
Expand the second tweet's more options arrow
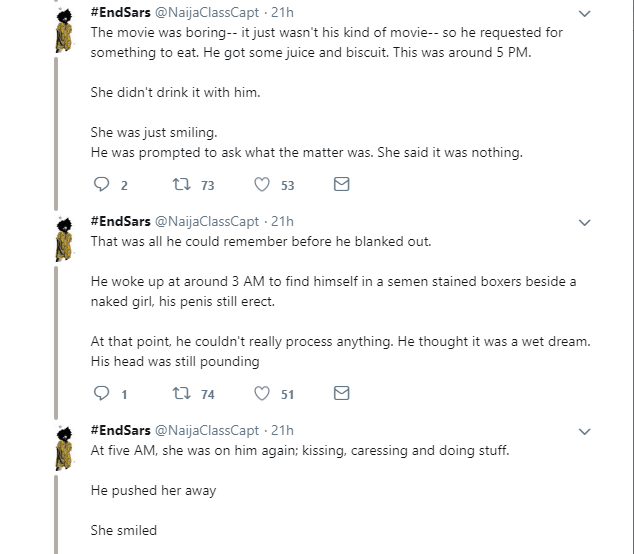pyautogui.click(x=587, y=223)
